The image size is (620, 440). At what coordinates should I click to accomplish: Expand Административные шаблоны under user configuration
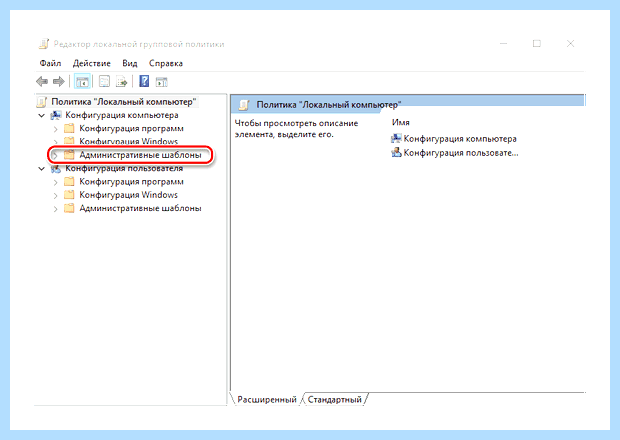(55, 209)
